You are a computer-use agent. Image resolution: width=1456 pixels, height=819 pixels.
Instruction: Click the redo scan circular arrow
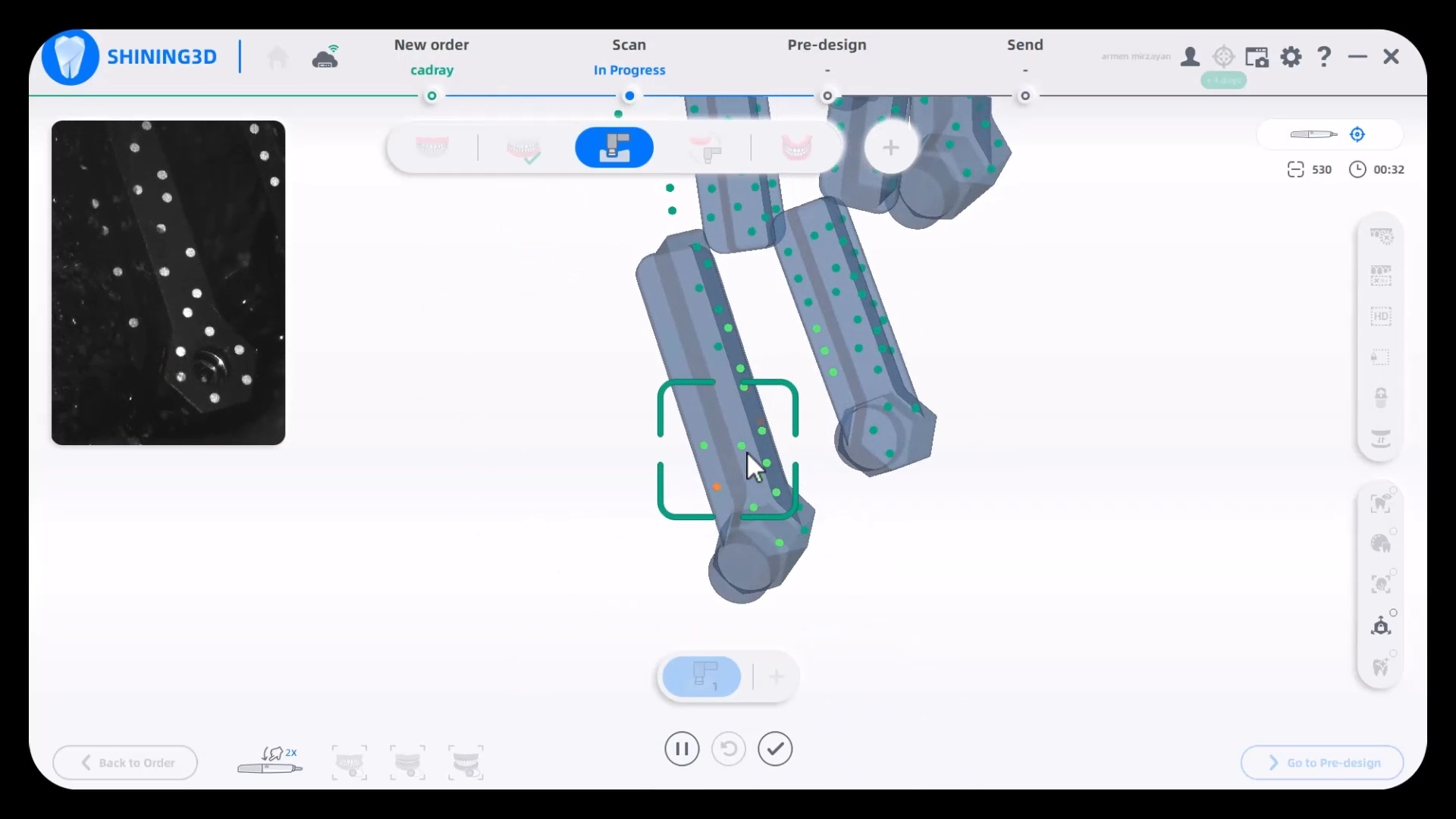728,749
